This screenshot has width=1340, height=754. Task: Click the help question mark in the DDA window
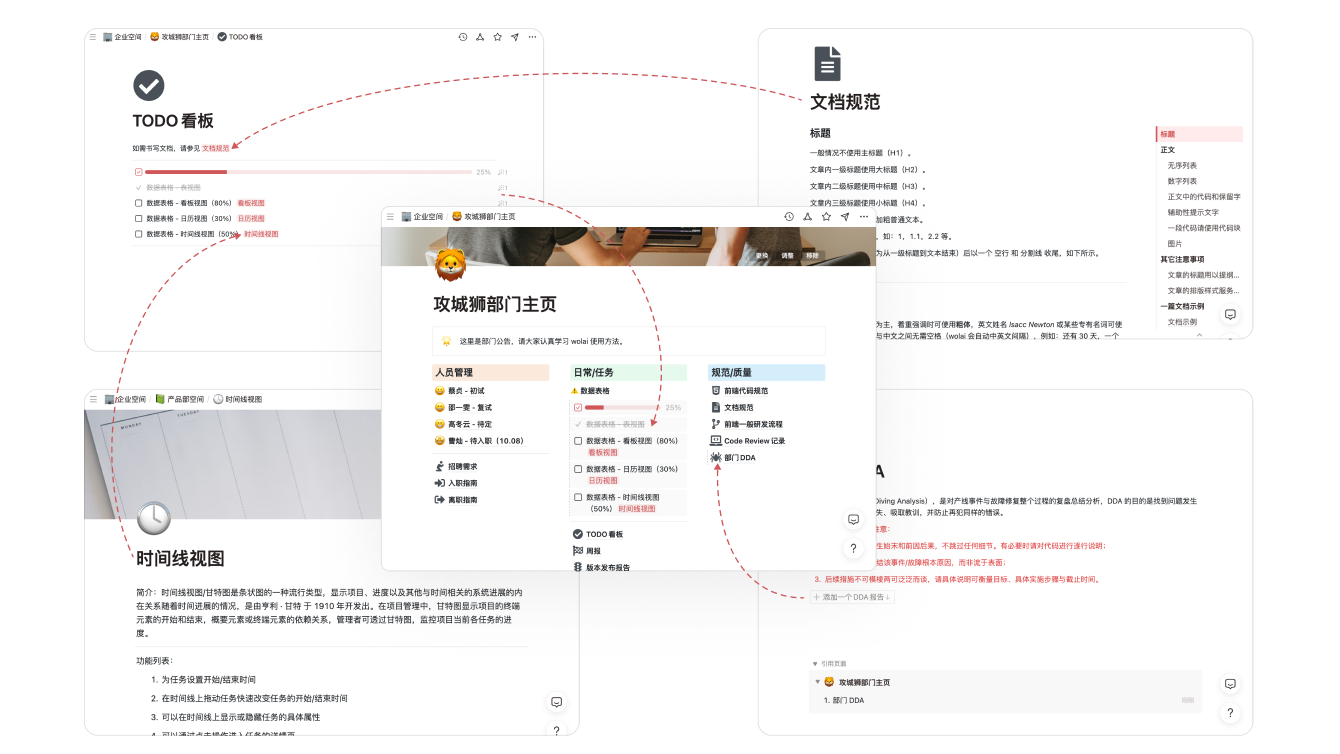[x=1231, y=713]
